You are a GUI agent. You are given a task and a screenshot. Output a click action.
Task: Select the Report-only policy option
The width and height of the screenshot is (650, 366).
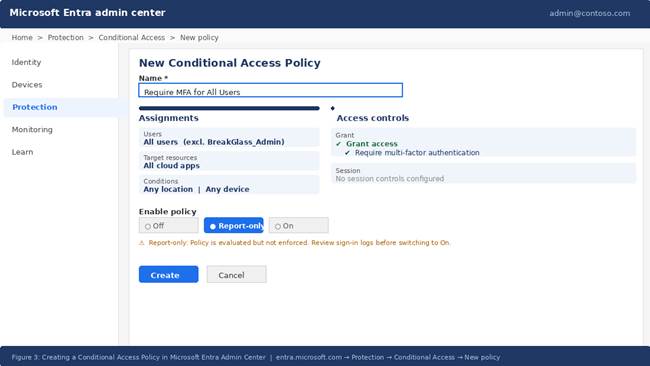click(x=233, y=225)
